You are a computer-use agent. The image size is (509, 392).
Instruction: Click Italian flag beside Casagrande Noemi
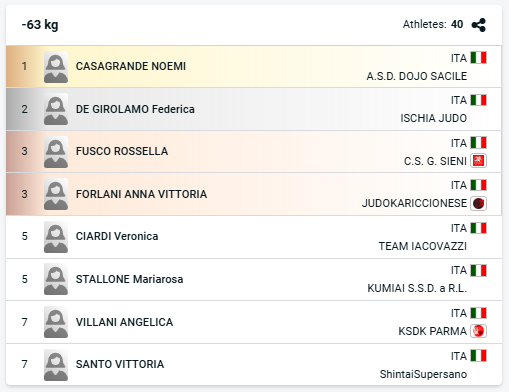coord(478,57)
